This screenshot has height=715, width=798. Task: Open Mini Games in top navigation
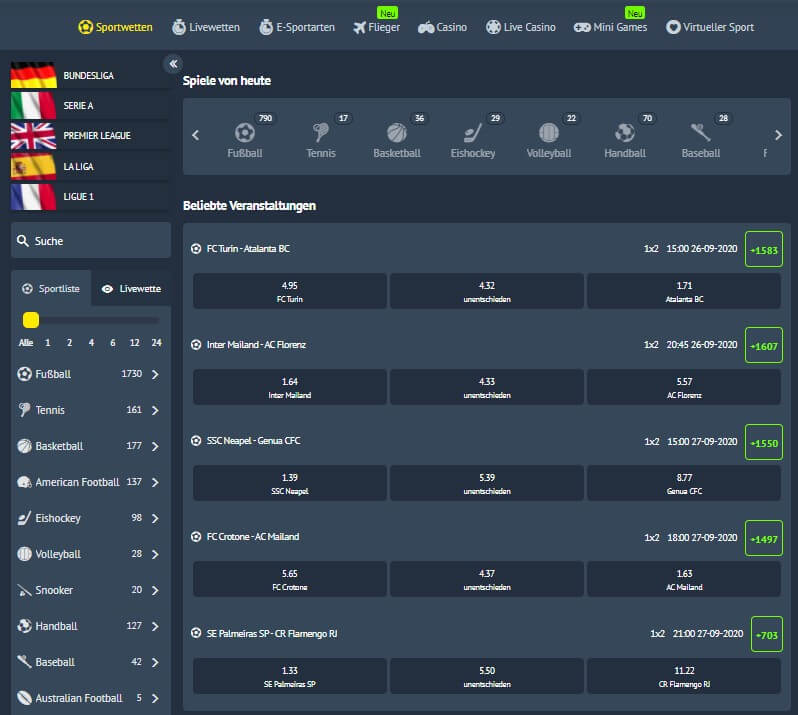pyautogui.click(x=611, y=27)
